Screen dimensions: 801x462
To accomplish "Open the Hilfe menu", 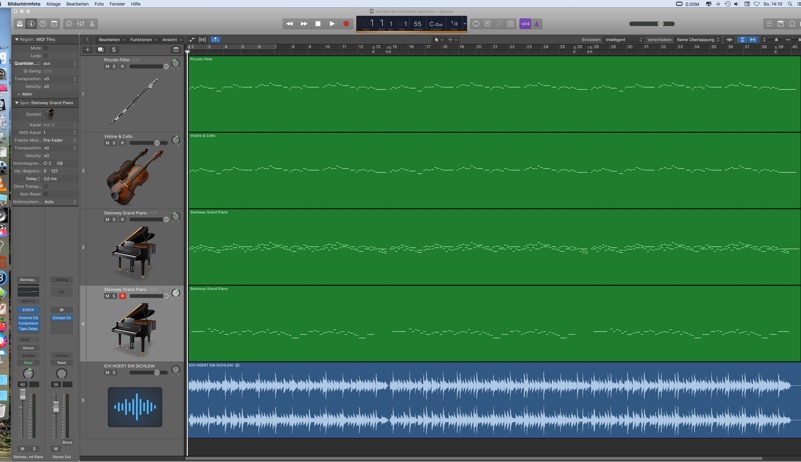I will click(135, 4).
